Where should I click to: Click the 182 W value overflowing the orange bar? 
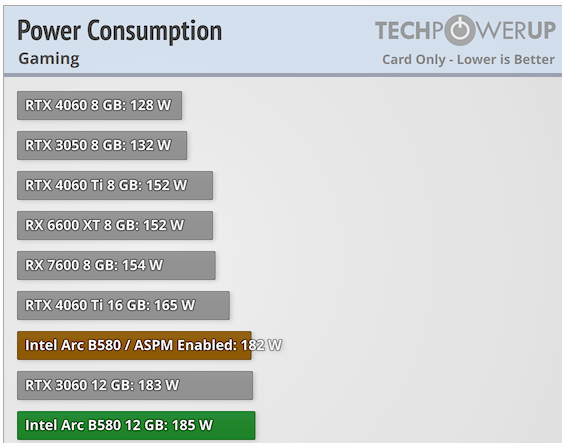(x=261, y=345)
